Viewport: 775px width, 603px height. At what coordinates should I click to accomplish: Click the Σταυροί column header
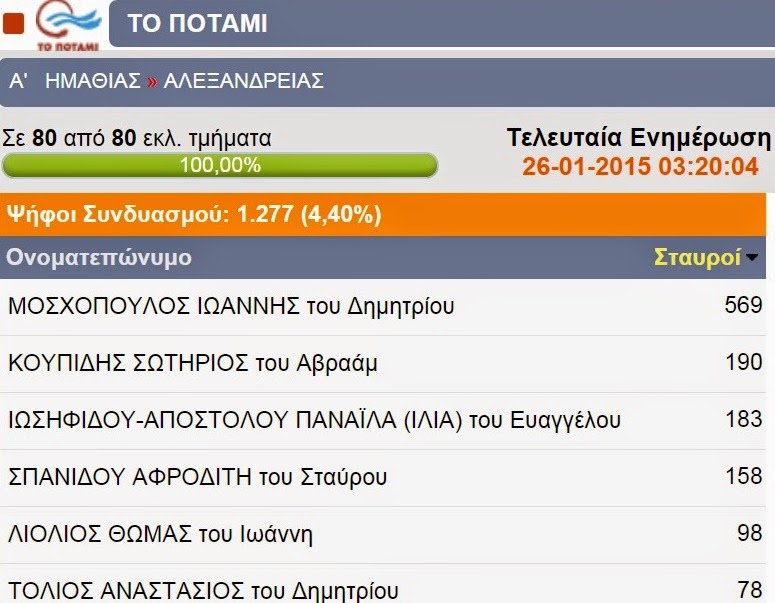pyautogui.click(x=697, y=258)
